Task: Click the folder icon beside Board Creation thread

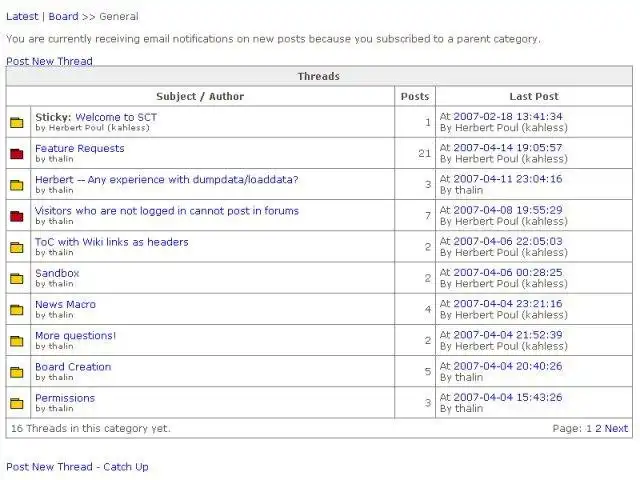Action: click(17, 372)
